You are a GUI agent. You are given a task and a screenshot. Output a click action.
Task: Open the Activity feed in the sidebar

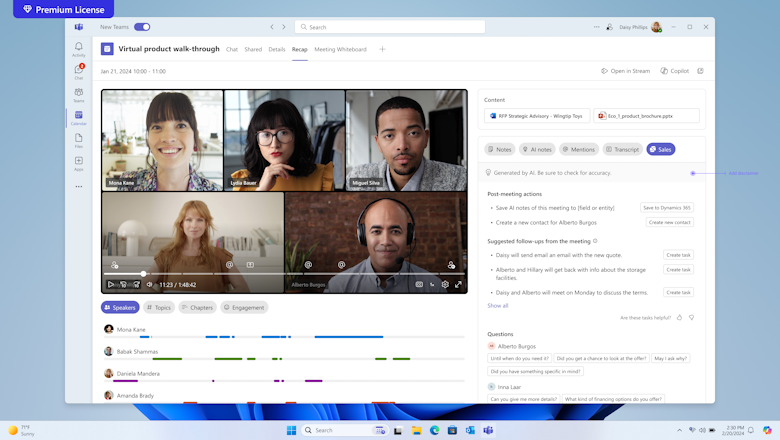79,49
